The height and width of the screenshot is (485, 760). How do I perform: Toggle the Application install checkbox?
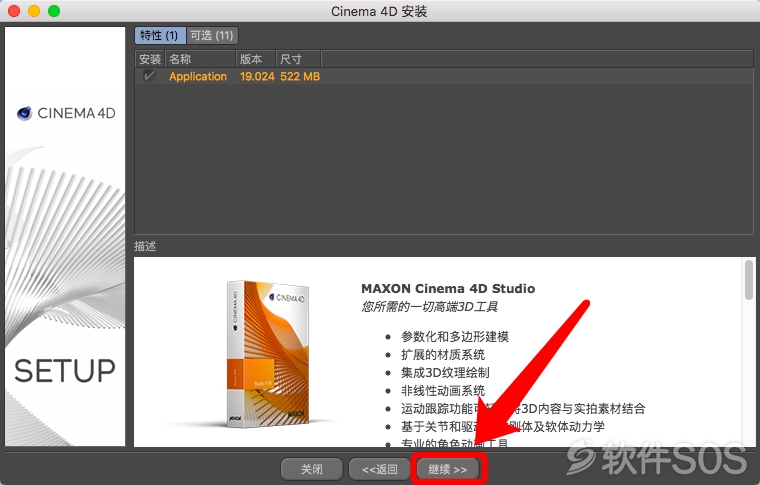[149, 76]
